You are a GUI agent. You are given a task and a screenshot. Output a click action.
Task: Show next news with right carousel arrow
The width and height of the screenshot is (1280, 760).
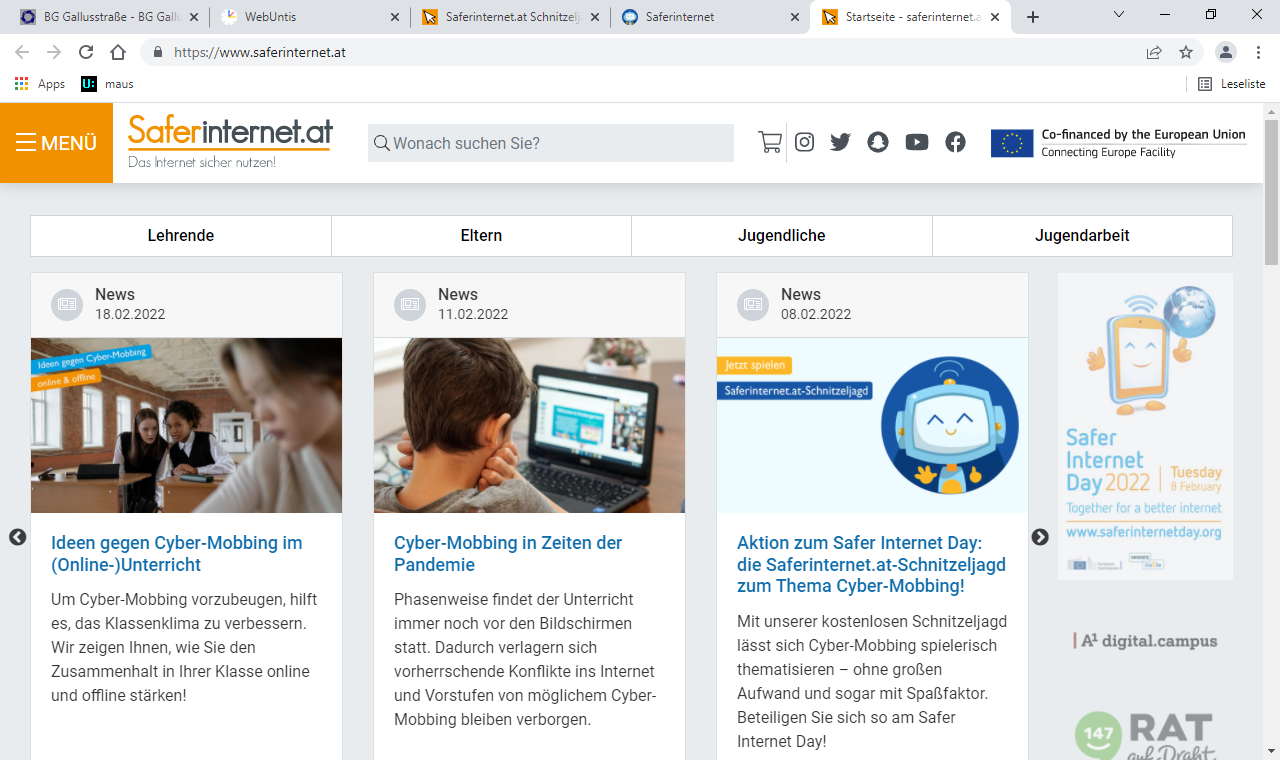point(1040,537)
